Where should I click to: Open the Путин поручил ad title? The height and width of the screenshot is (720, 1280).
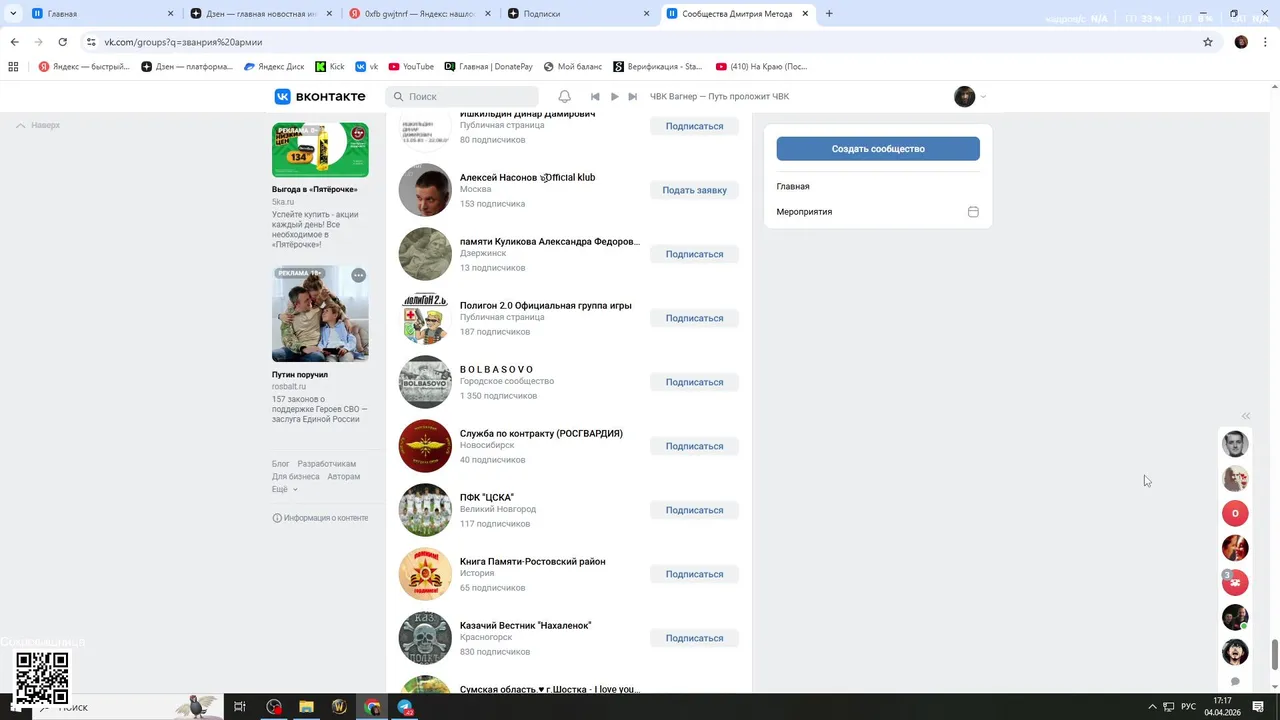point(300,375)
